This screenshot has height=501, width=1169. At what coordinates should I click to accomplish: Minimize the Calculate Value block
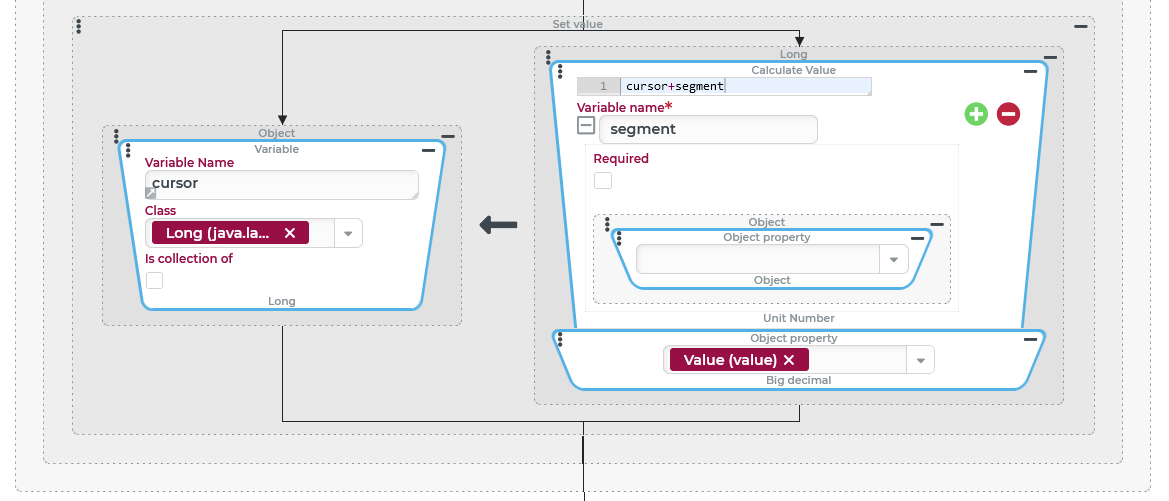click(x=1030, y=72)
